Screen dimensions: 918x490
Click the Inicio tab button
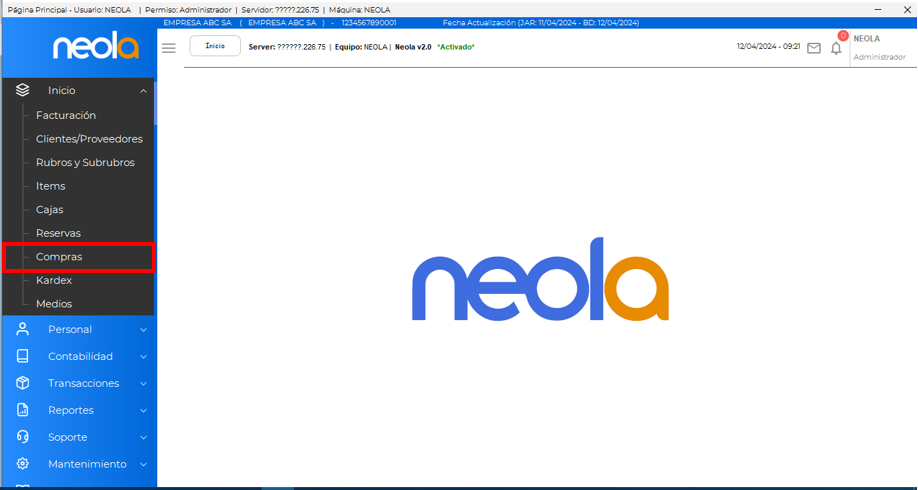coord(215,46)
